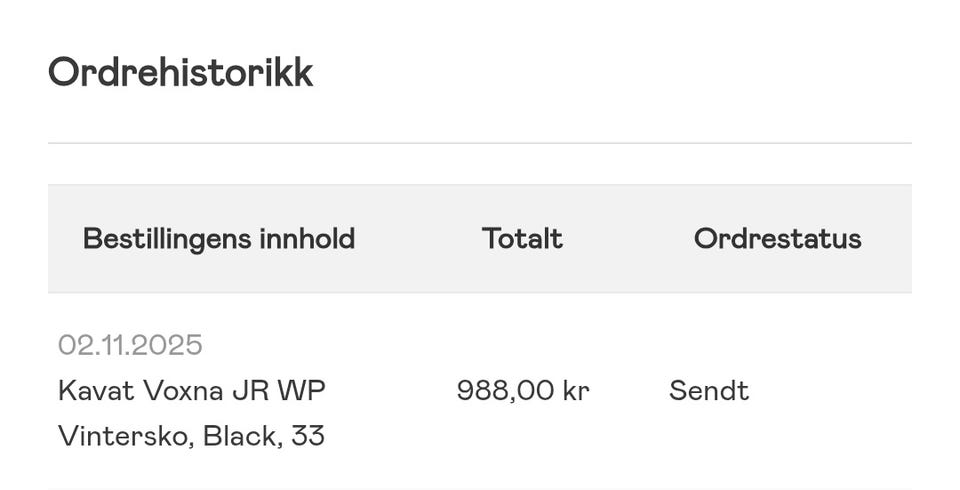Click the shoe size 33
The width and height of the screenshot is (960, 490).
[x=309, y=437]
